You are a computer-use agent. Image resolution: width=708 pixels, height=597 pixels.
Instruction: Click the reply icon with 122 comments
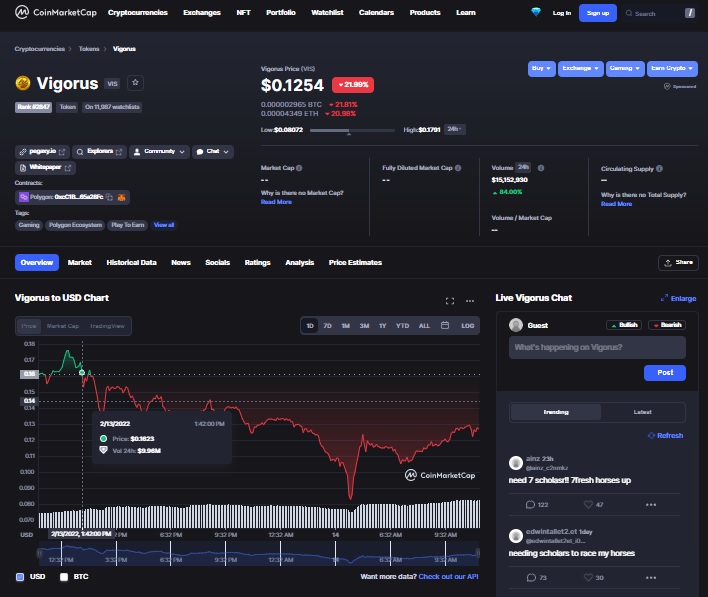[530, 504]
